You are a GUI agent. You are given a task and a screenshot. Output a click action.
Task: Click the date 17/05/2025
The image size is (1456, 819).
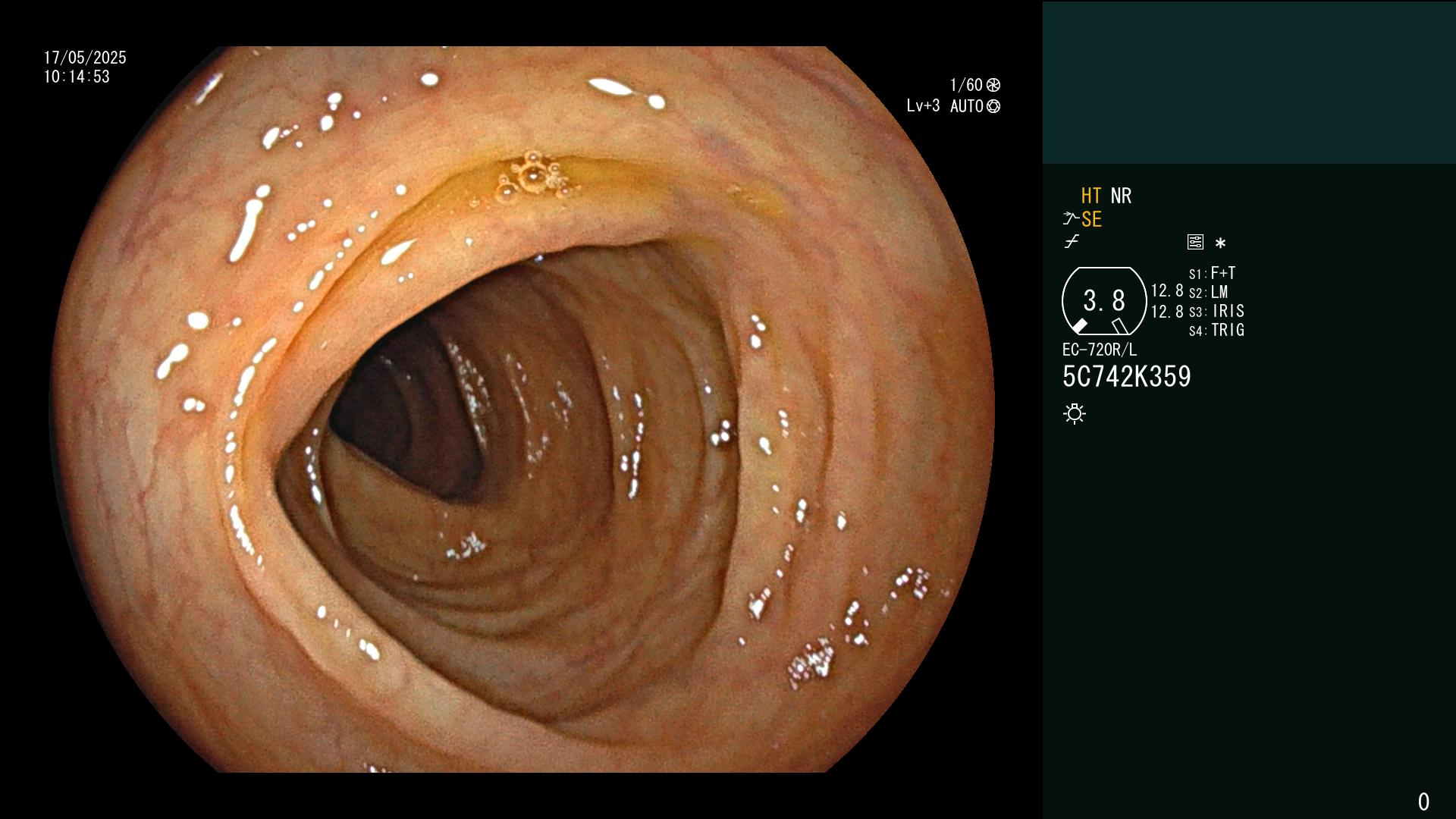click(x=85, y=58)
